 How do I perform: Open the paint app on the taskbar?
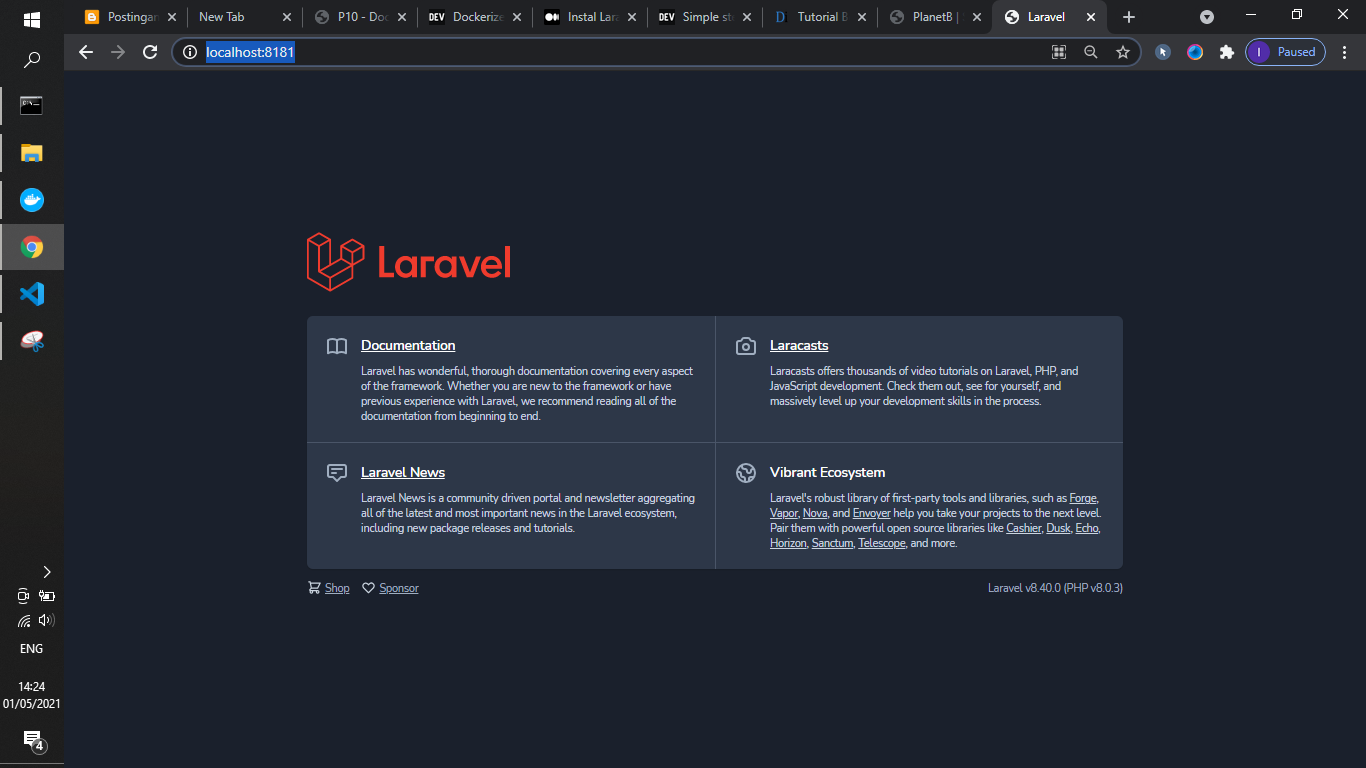click(32, 341)
